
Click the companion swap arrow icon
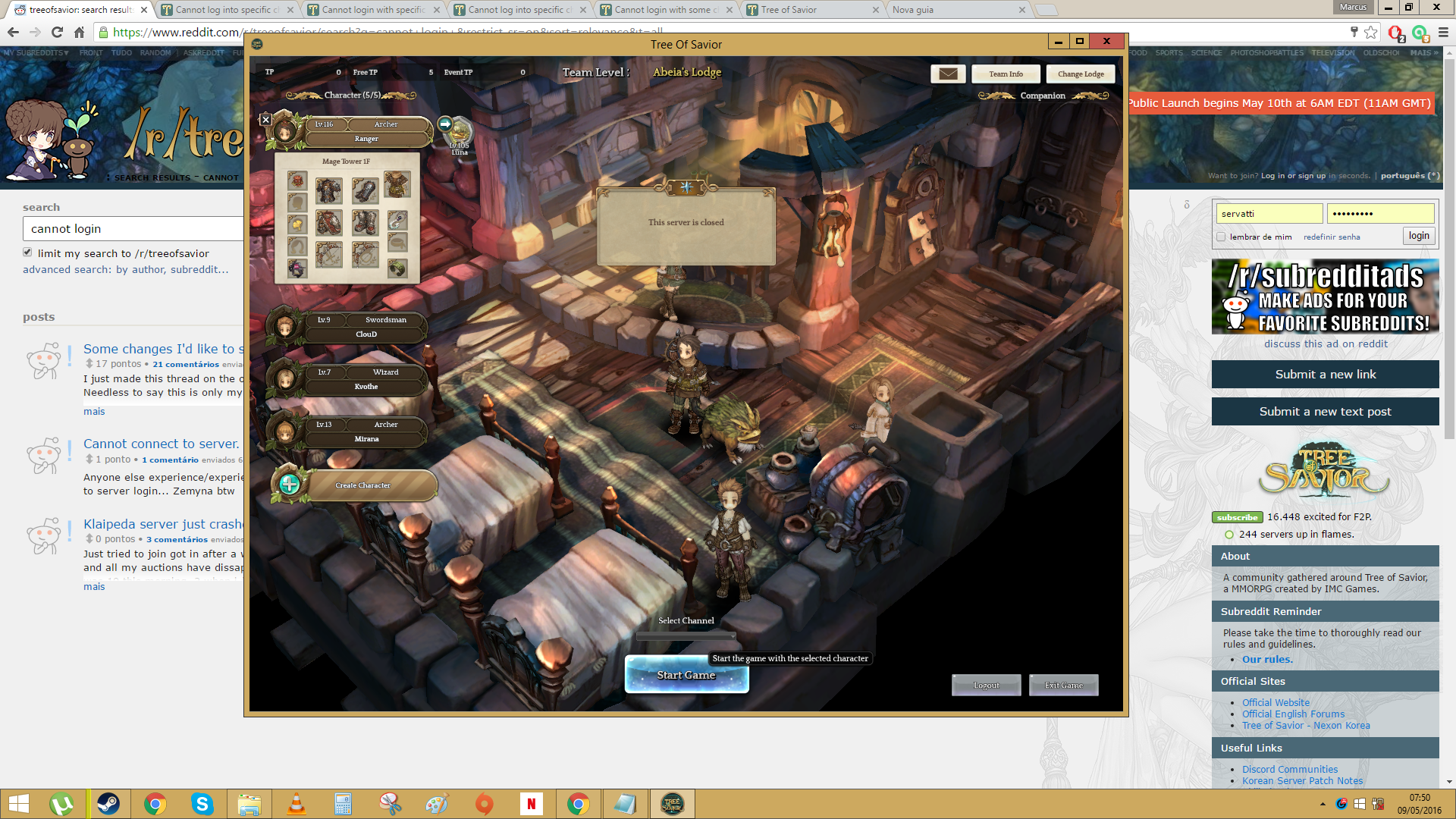point(445,124)
